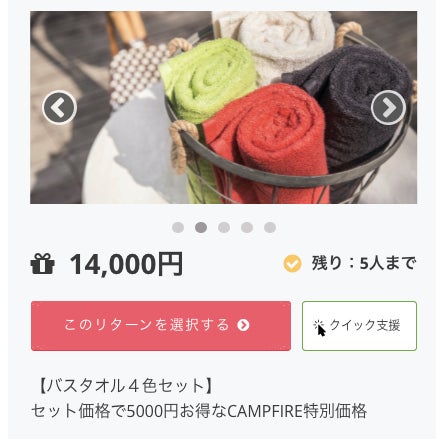Click the circled arrow inside red button

pos(243,325)
